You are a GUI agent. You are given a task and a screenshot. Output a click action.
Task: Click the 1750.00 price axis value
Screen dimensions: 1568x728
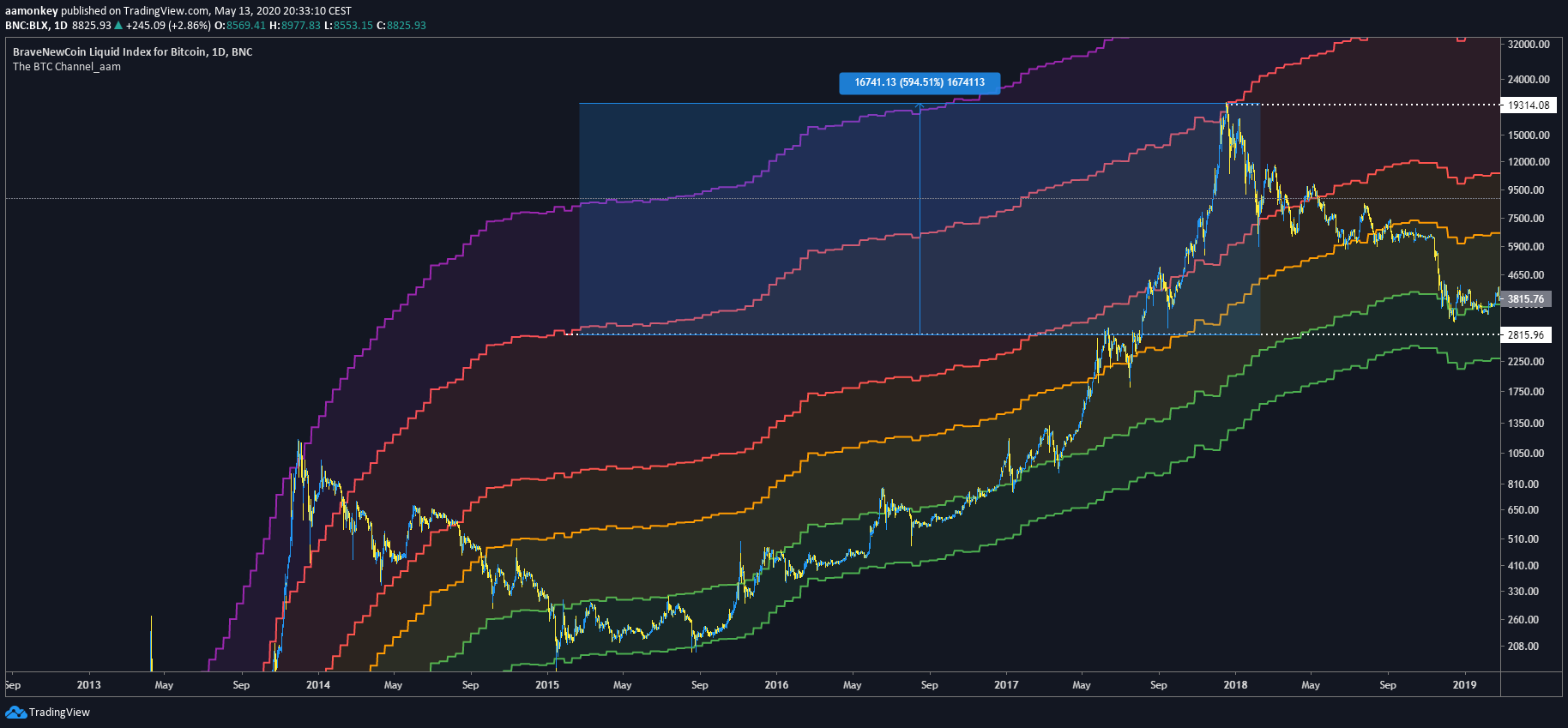(x=1526, y=392)
